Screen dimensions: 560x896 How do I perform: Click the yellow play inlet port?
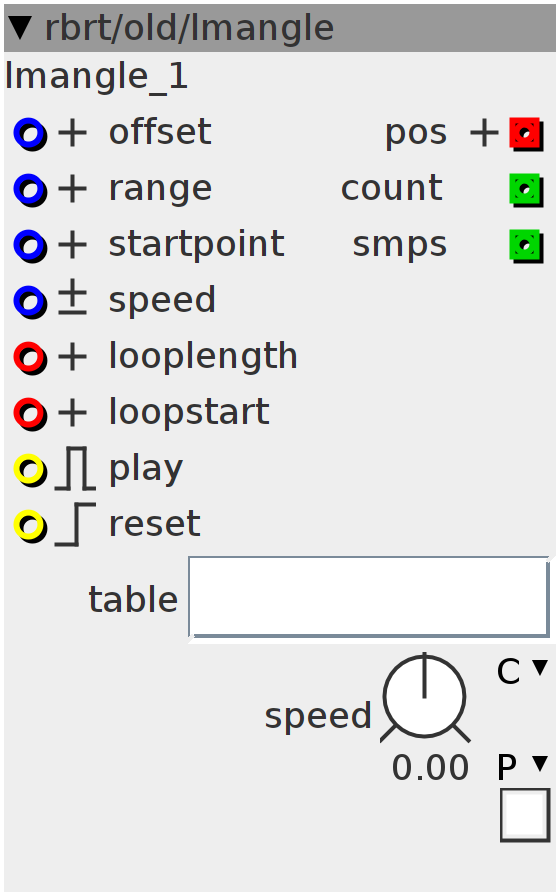pyautogui.click(x=30, y=470)
